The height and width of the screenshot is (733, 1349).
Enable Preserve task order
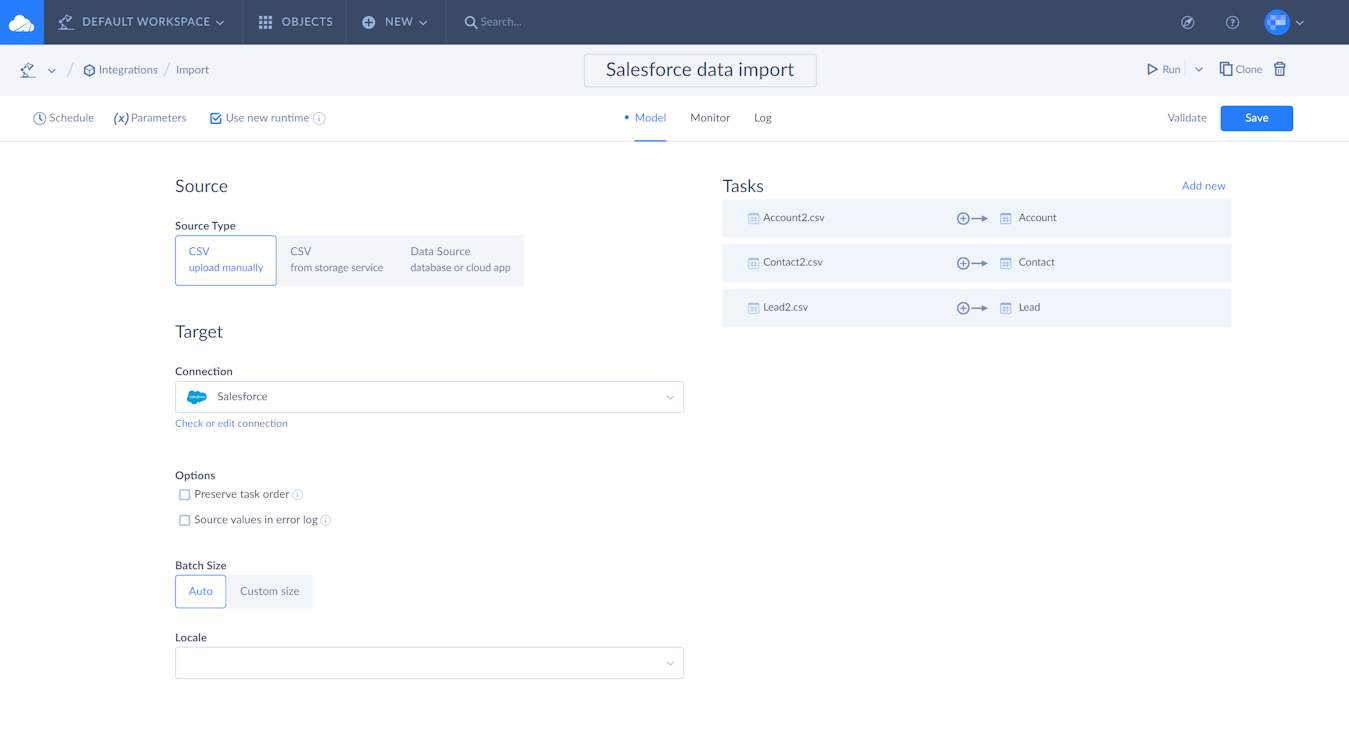pyautogui.click(x=184, y=495)
